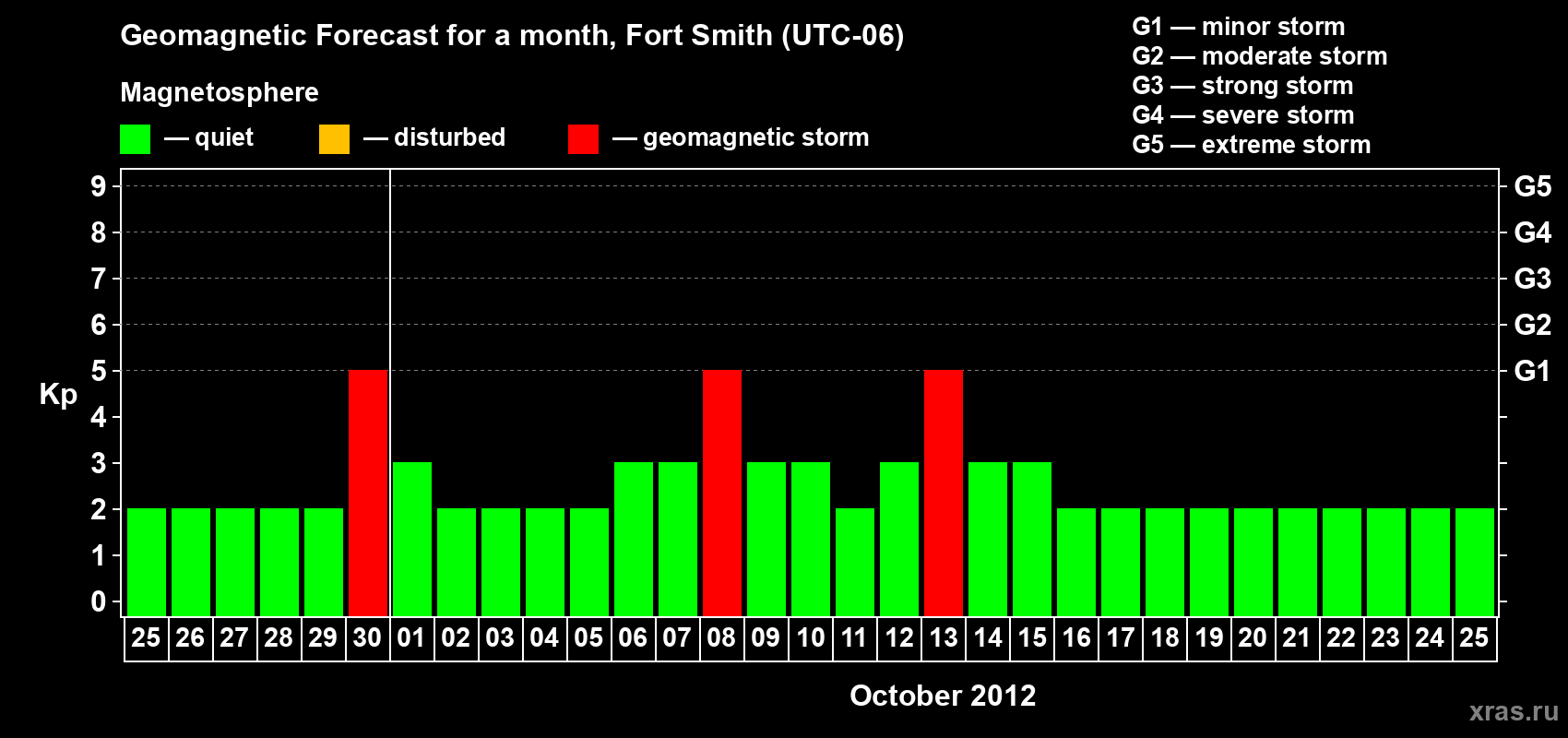Viewport: 1568px width, 738px height.
Task: Select the red storm bar for day 13
Action: pos(944,493)
